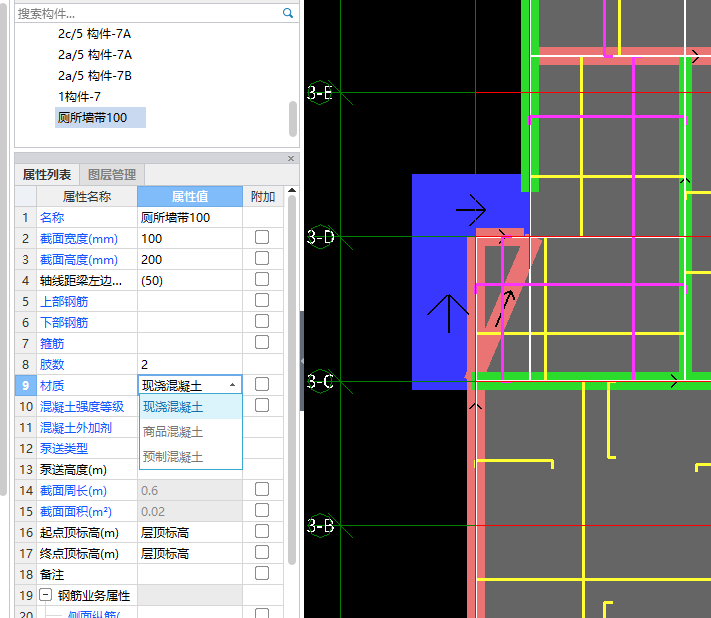Click the properties table vertical scrollbar
Screen dimensions: 711x618
292,379
